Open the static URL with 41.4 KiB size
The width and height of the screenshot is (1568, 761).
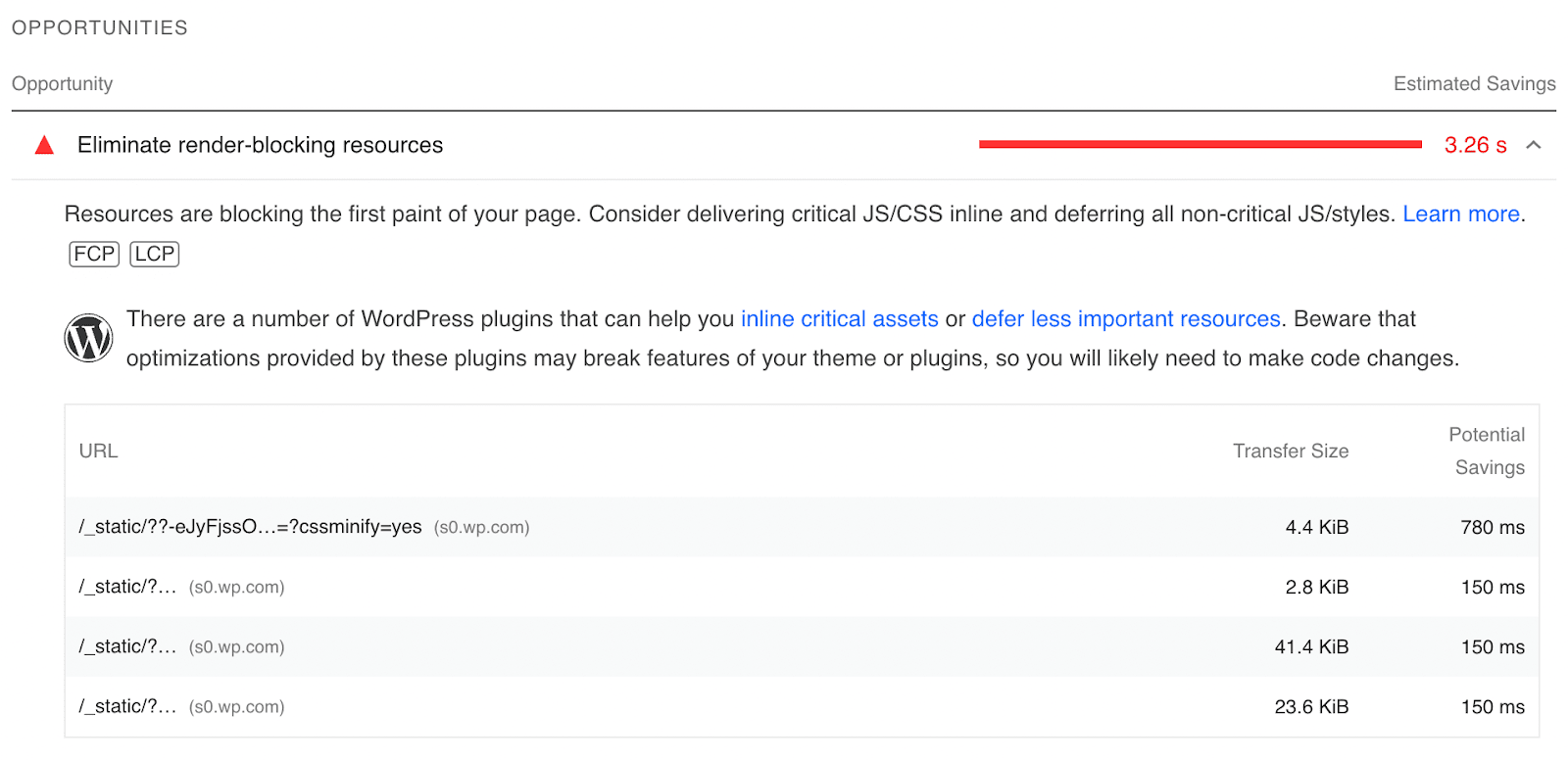click(127, 646)
